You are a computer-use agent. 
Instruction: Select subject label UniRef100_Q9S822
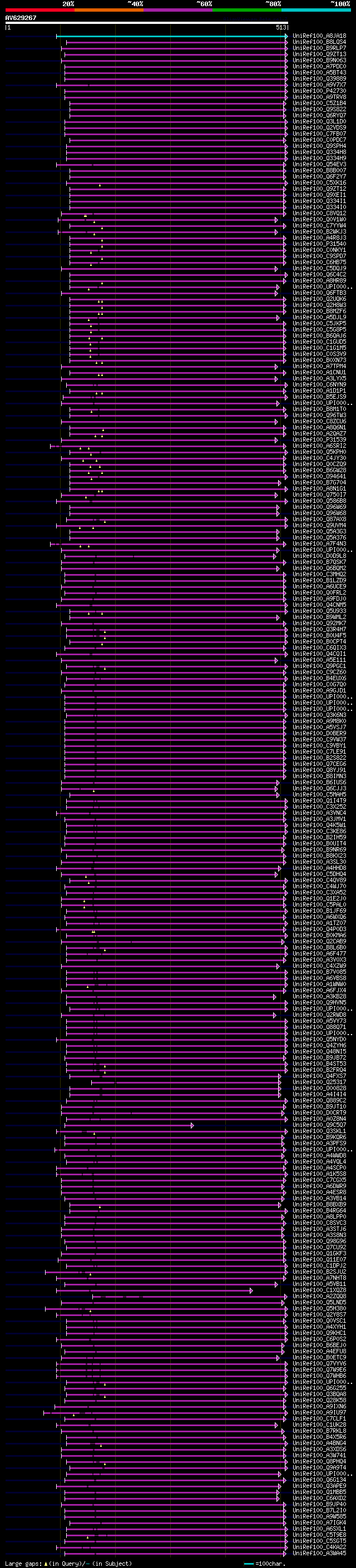[319, 110]
